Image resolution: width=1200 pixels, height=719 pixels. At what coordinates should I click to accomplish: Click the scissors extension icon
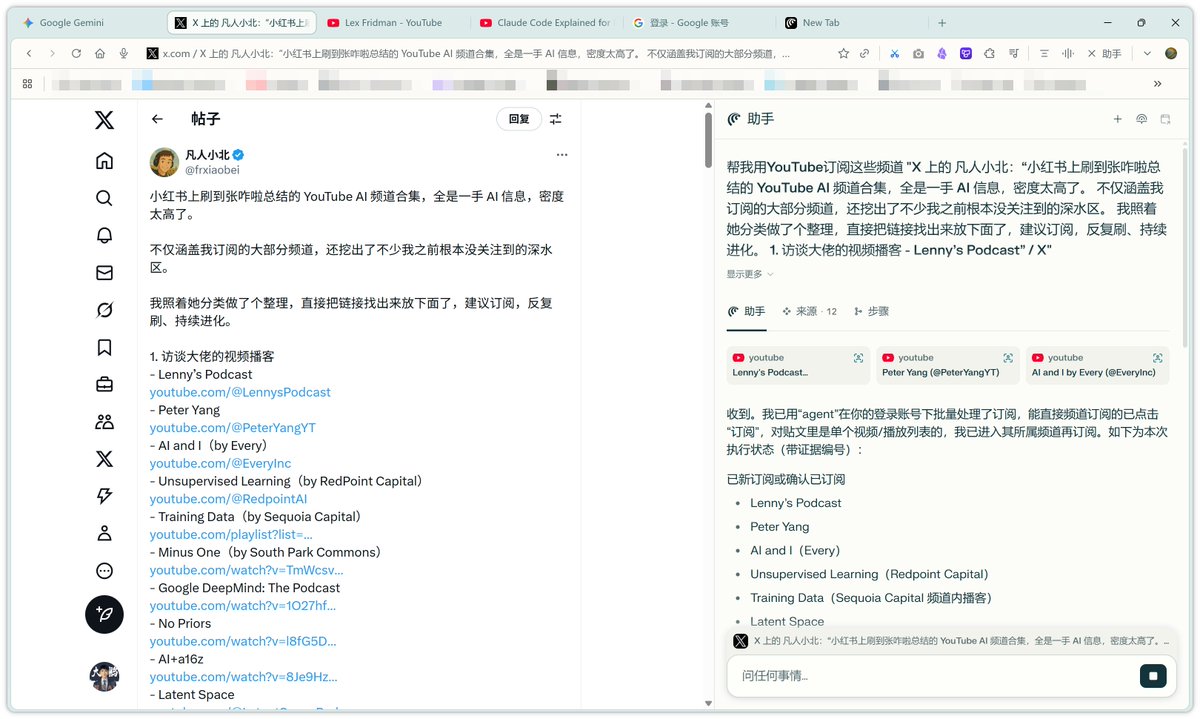[x=895, y=53]
